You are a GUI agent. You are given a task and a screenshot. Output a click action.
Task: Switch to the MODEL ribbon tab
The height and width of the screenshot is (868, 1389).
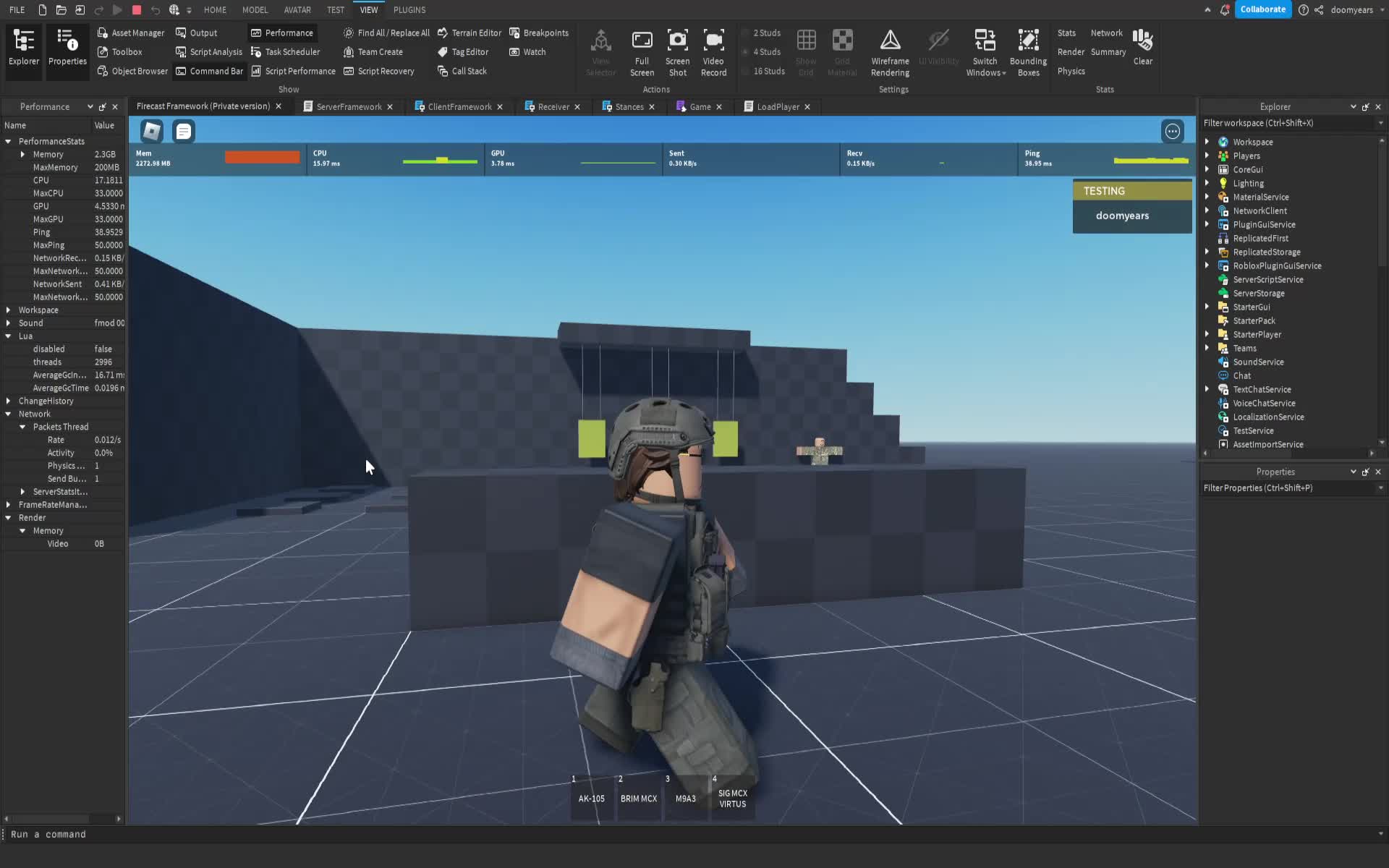coord(255,9)
